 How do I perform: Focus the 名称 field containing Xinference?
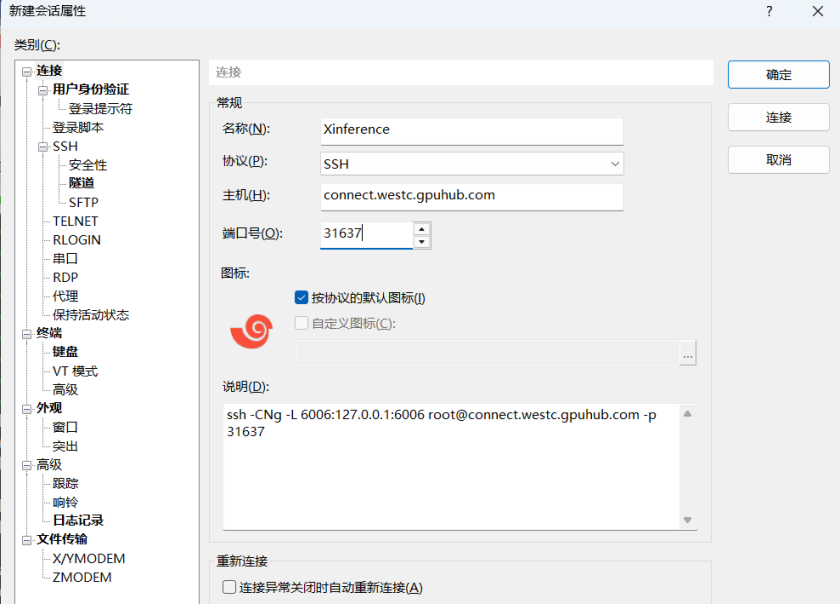[x=471, y=131]
